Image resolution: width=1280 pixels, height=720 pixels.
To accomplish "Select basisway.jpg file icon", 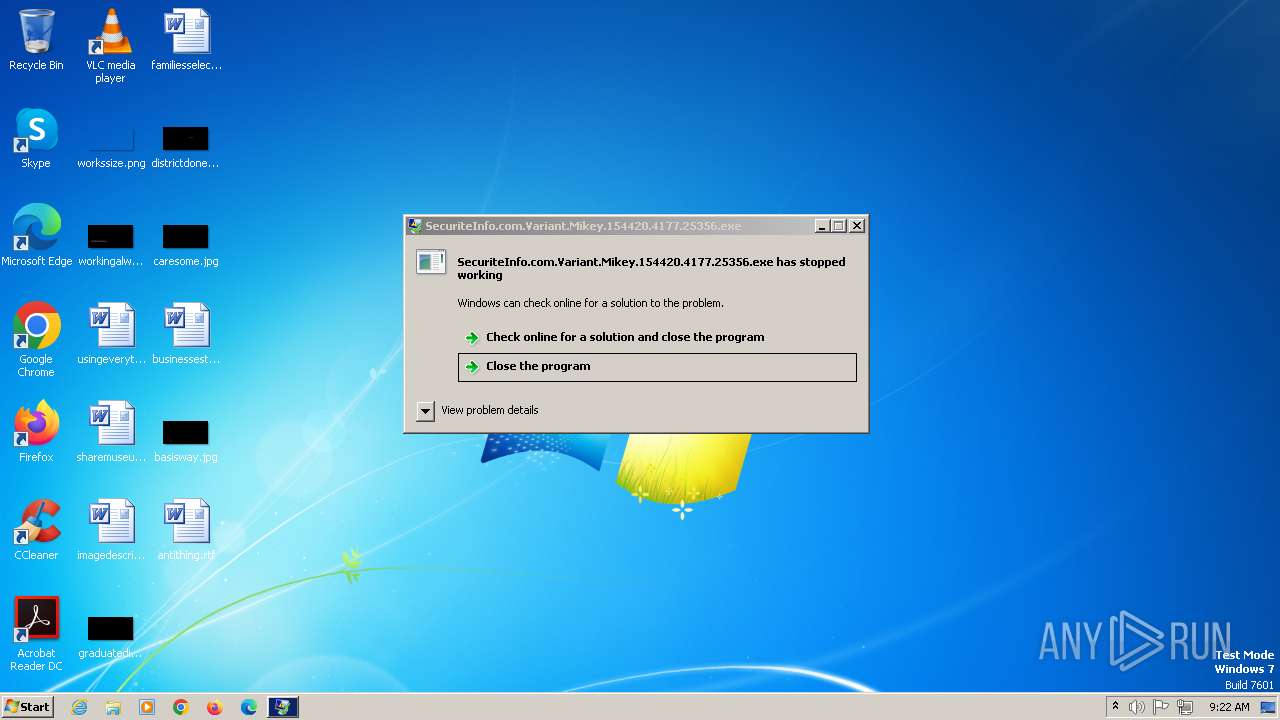I will coord(185,440).
